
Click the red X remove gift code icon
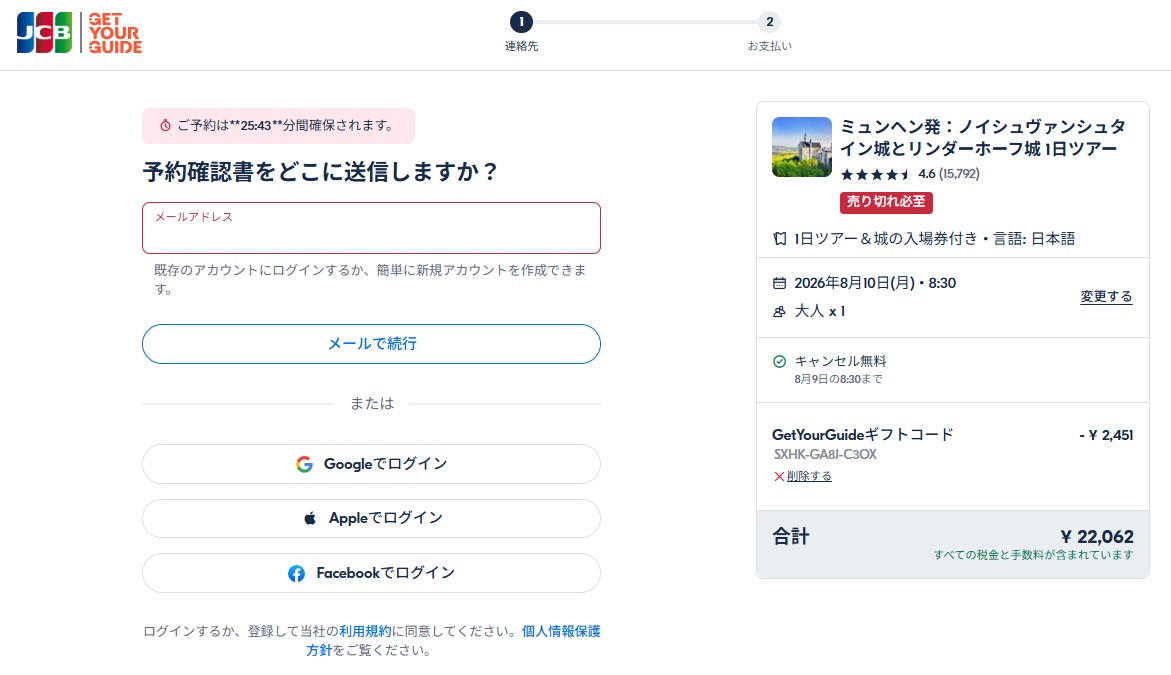tap(779, 476)
